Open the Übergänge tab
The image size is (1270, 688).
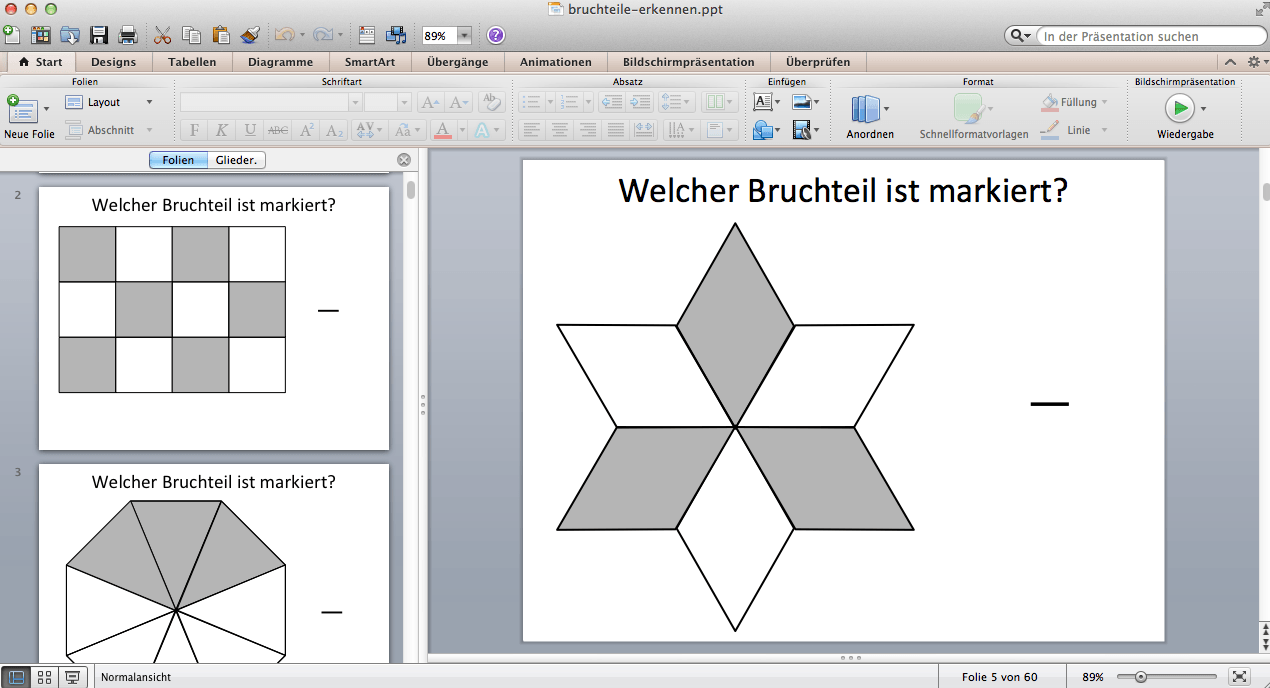pyautogui.click(x=458, y=62)
